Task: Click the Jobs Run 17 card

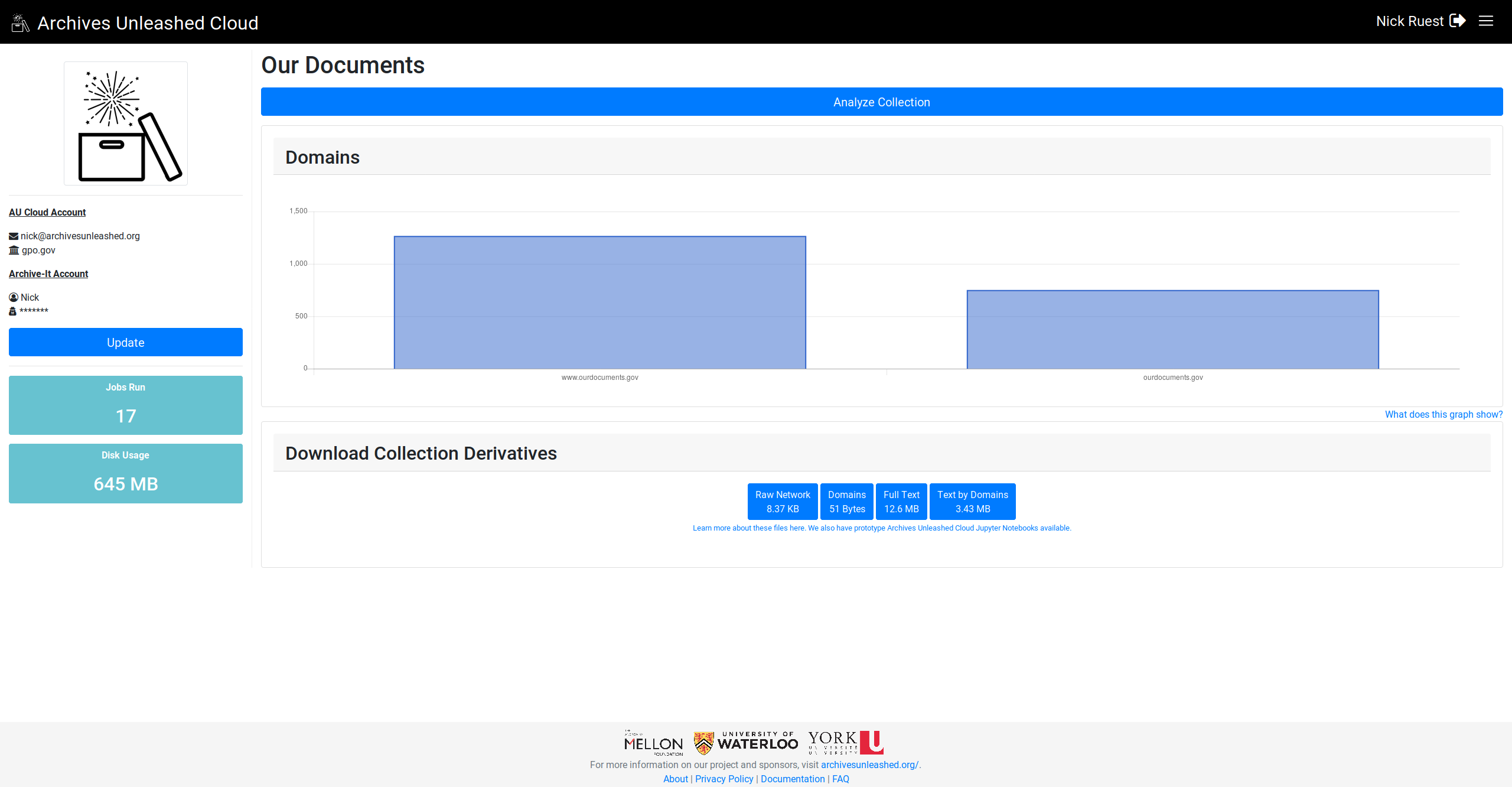Action: point(126,405)
